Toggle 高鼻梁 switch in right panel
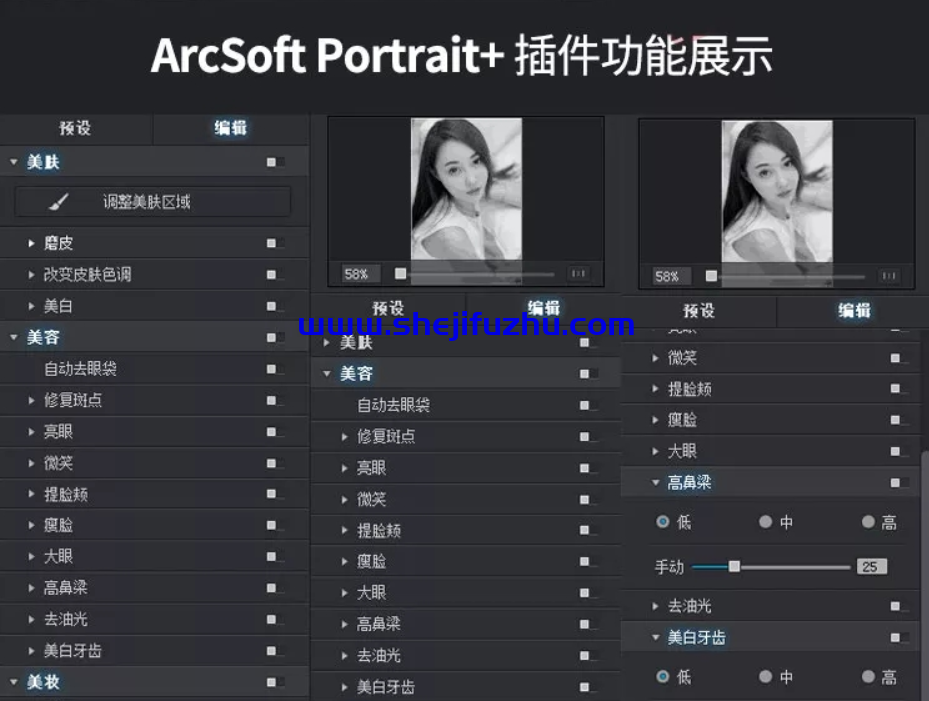 pos(899,482)
